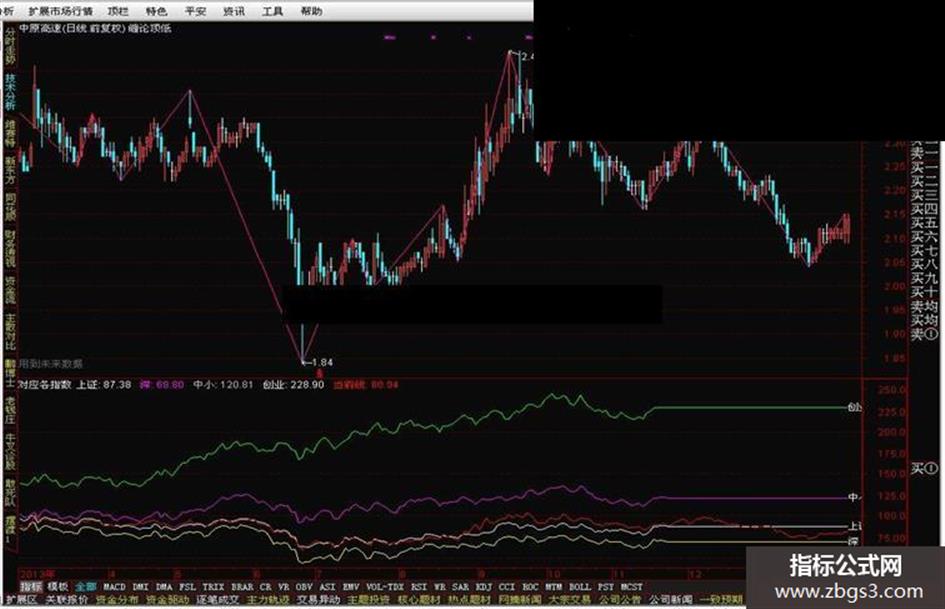945x609 pixels.
Task: Apply the FSL indicator
Action: (x=187, y=587)
